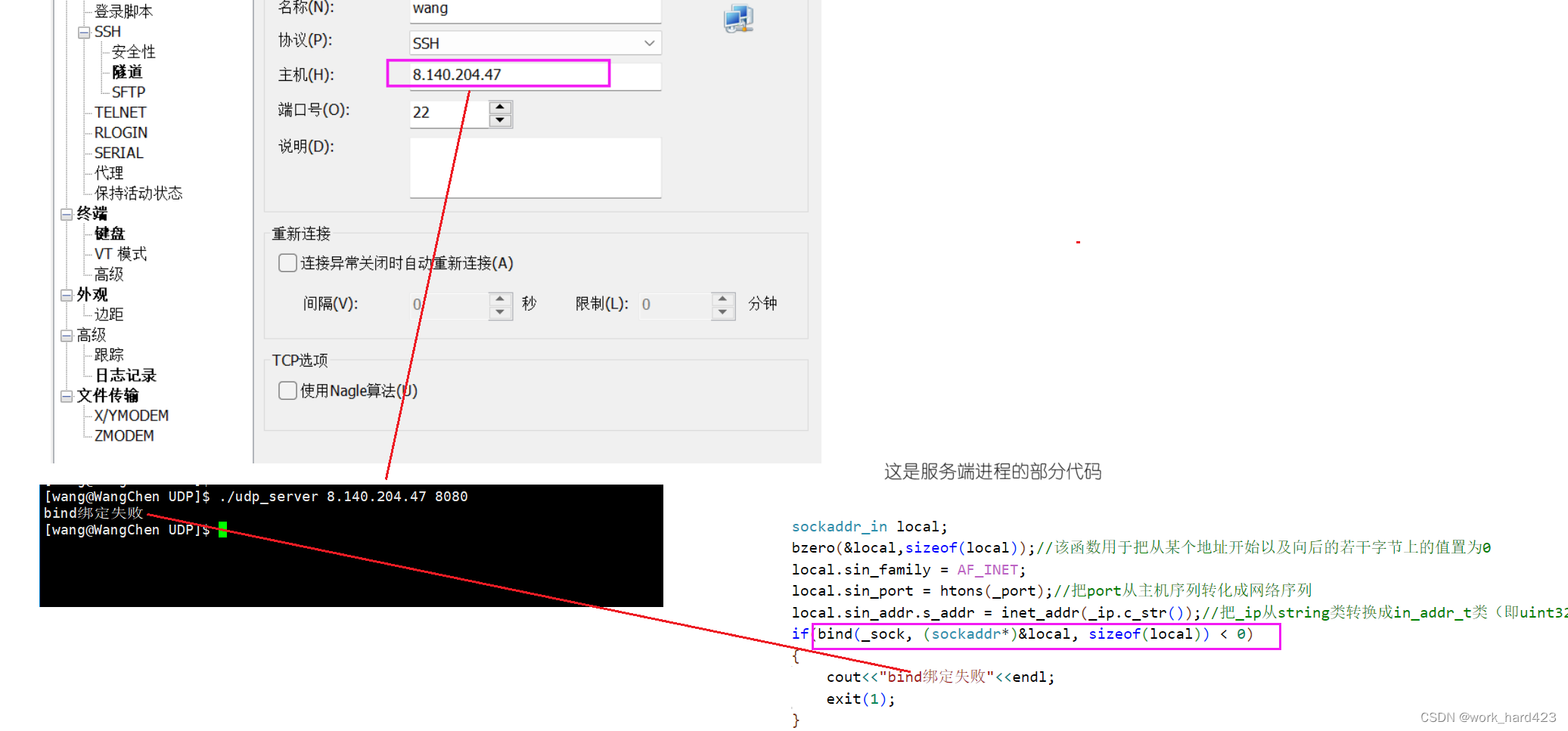
Task: Decrease 间隔 interval with down arrow
Action: coord(500,311)
